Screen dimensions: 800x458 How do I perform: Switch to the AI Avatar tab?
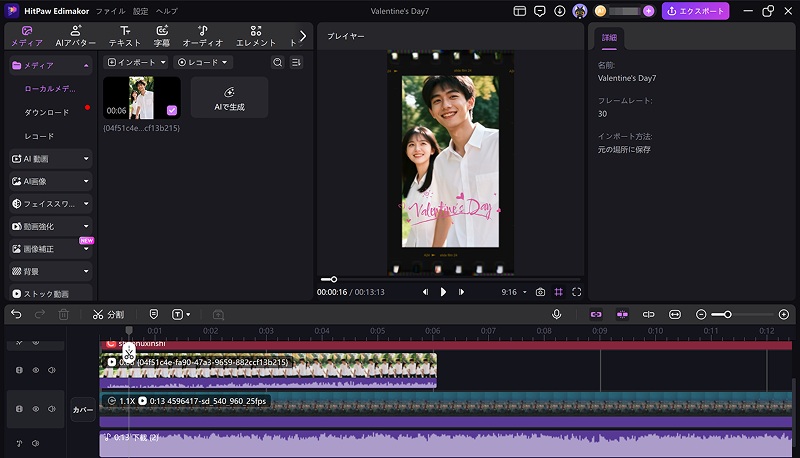76,36
